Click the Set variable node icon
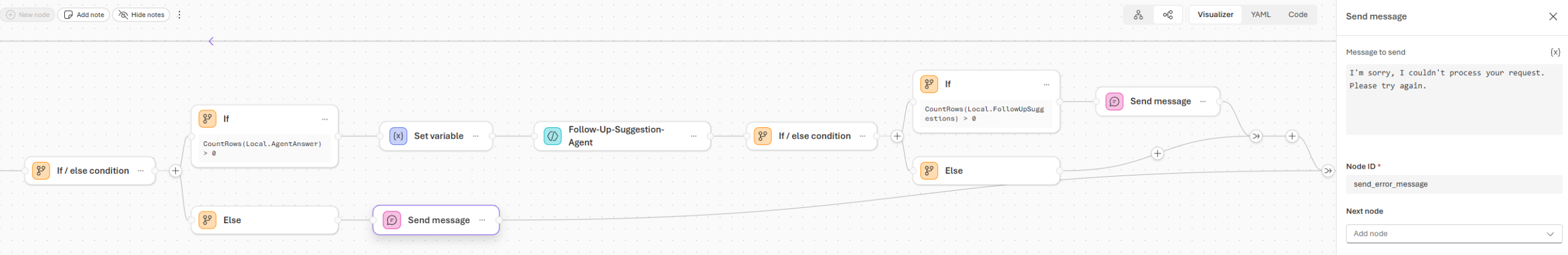Viewport: 1568px width, 255px height. [x=398, y=136]
